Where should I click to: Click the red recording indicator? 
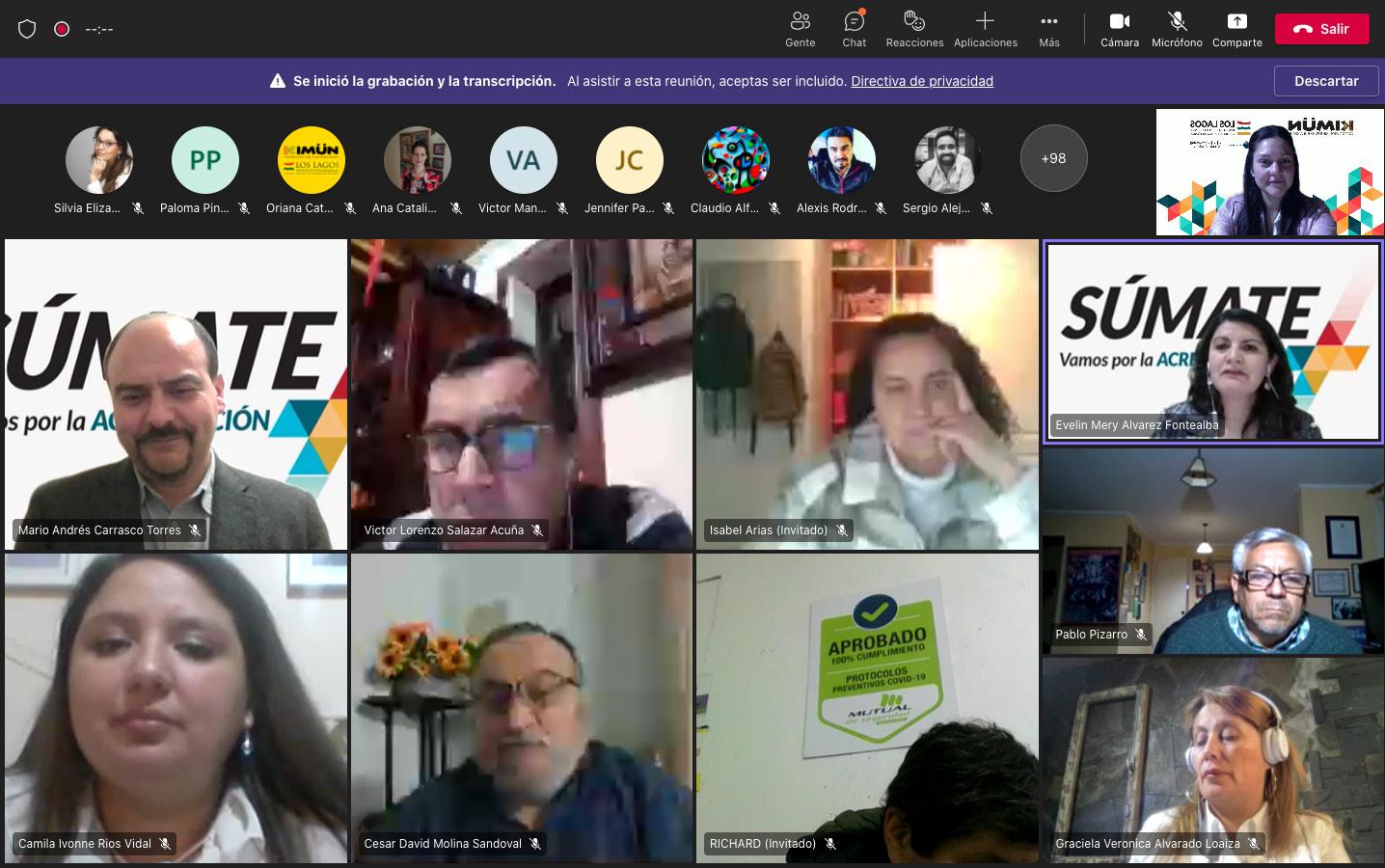62,29
